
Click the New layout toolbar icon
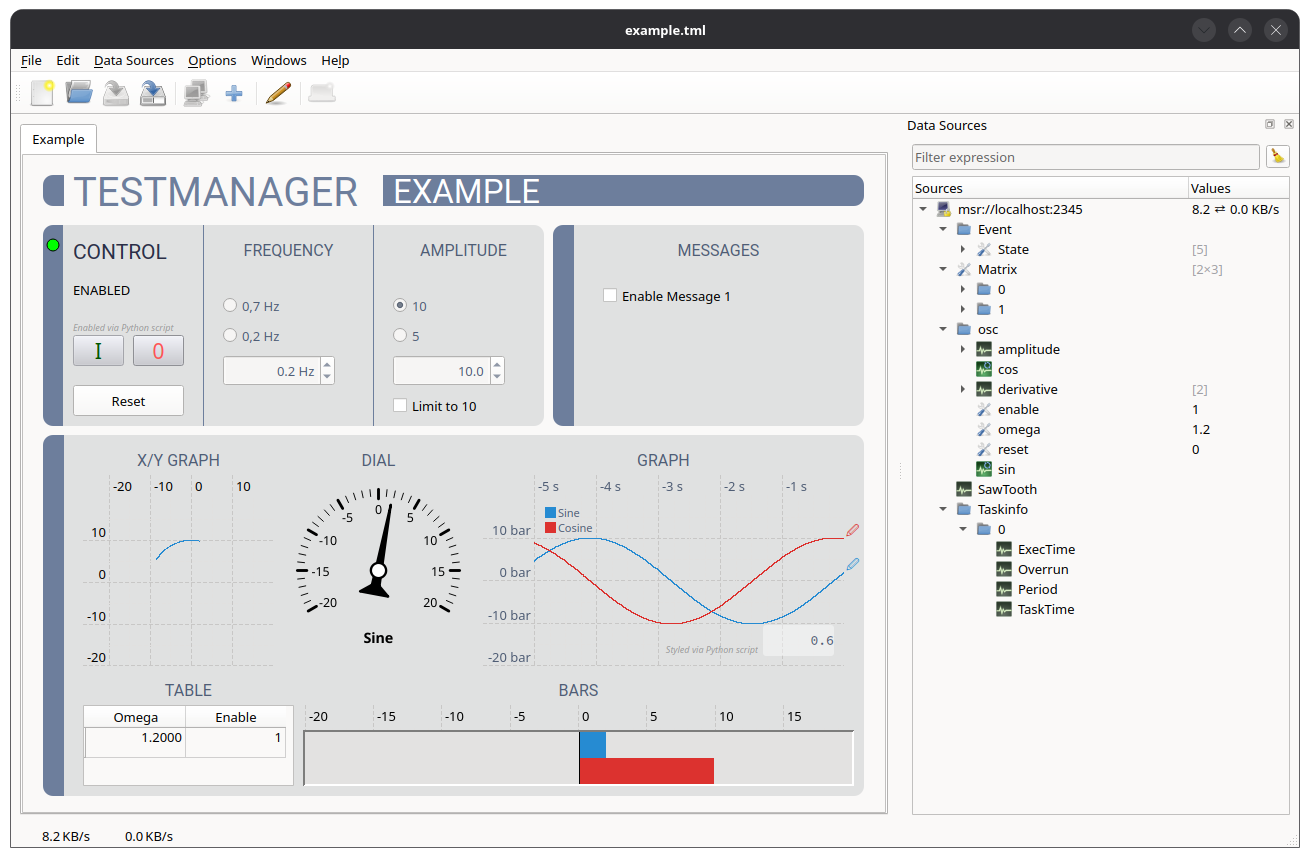click(x=42, y=93)
